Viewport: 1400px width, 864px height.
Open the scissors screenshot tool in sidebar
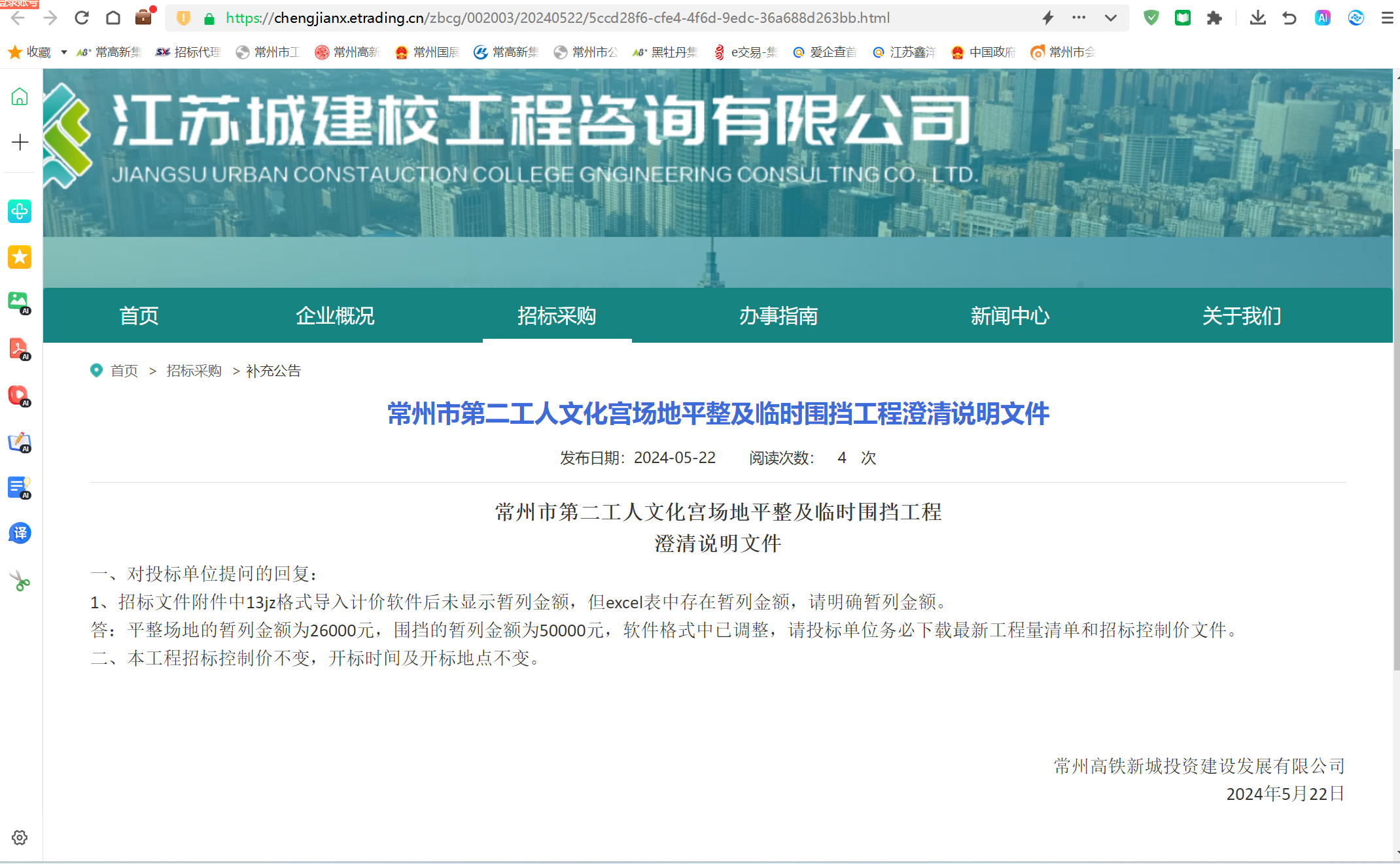pos(20,581)
